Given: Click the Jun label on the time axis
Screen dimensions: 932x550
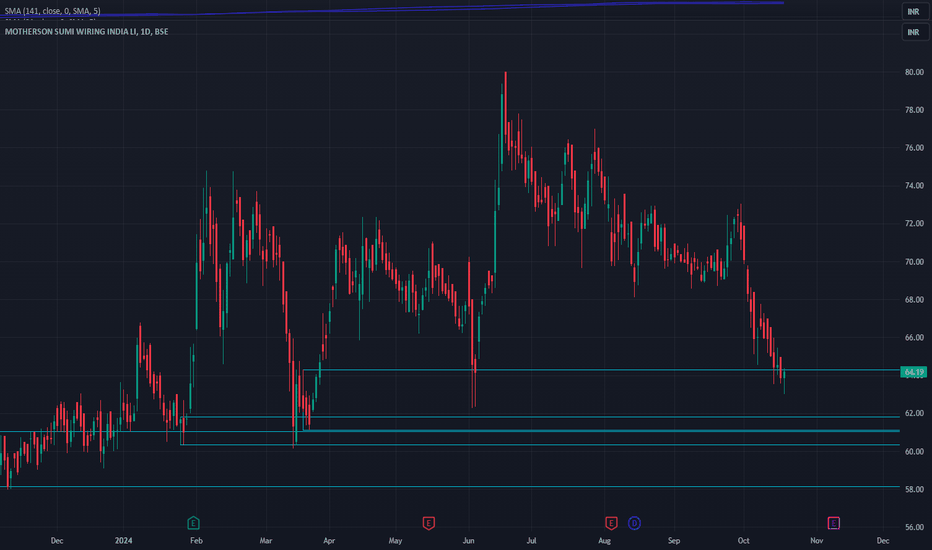Looking at the screenshot, I should pyautogui.click(x=468, y=540).
